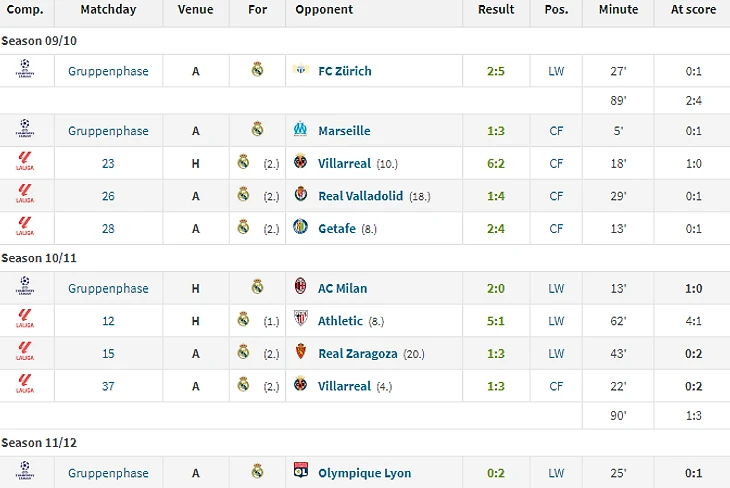Click the Getafe club crest icon
Image resolution: width=730 pixels, height=488 pixels.
(300, 226)
